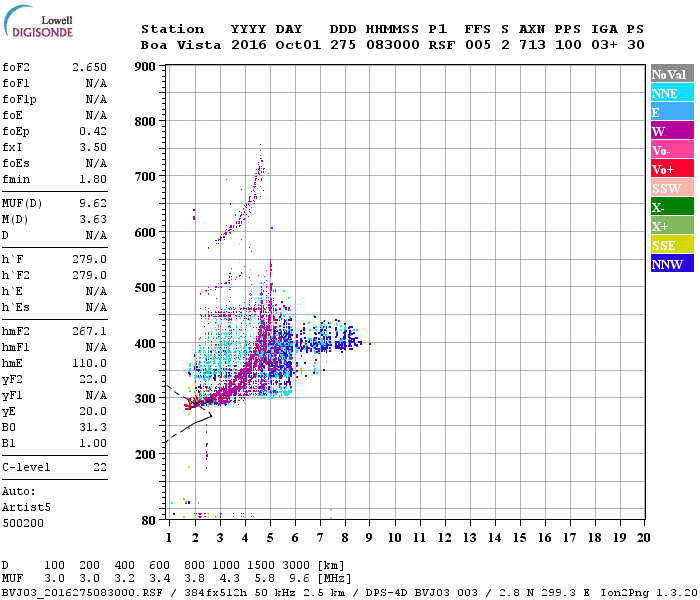
Task: Select the NNE cyan legend swatch
Action: pos(672,93)
